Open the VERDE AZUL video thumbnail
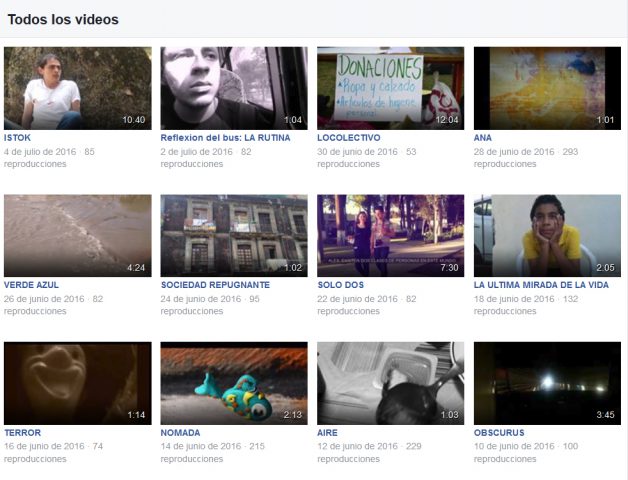 click(x=77, y=235)
